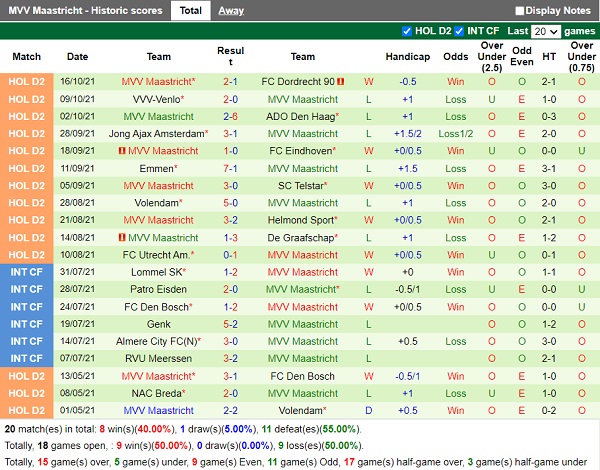Viewport: 600px width, 470px height.
Task: Open SC Telstar team link
Action: (x=302, y=186)
